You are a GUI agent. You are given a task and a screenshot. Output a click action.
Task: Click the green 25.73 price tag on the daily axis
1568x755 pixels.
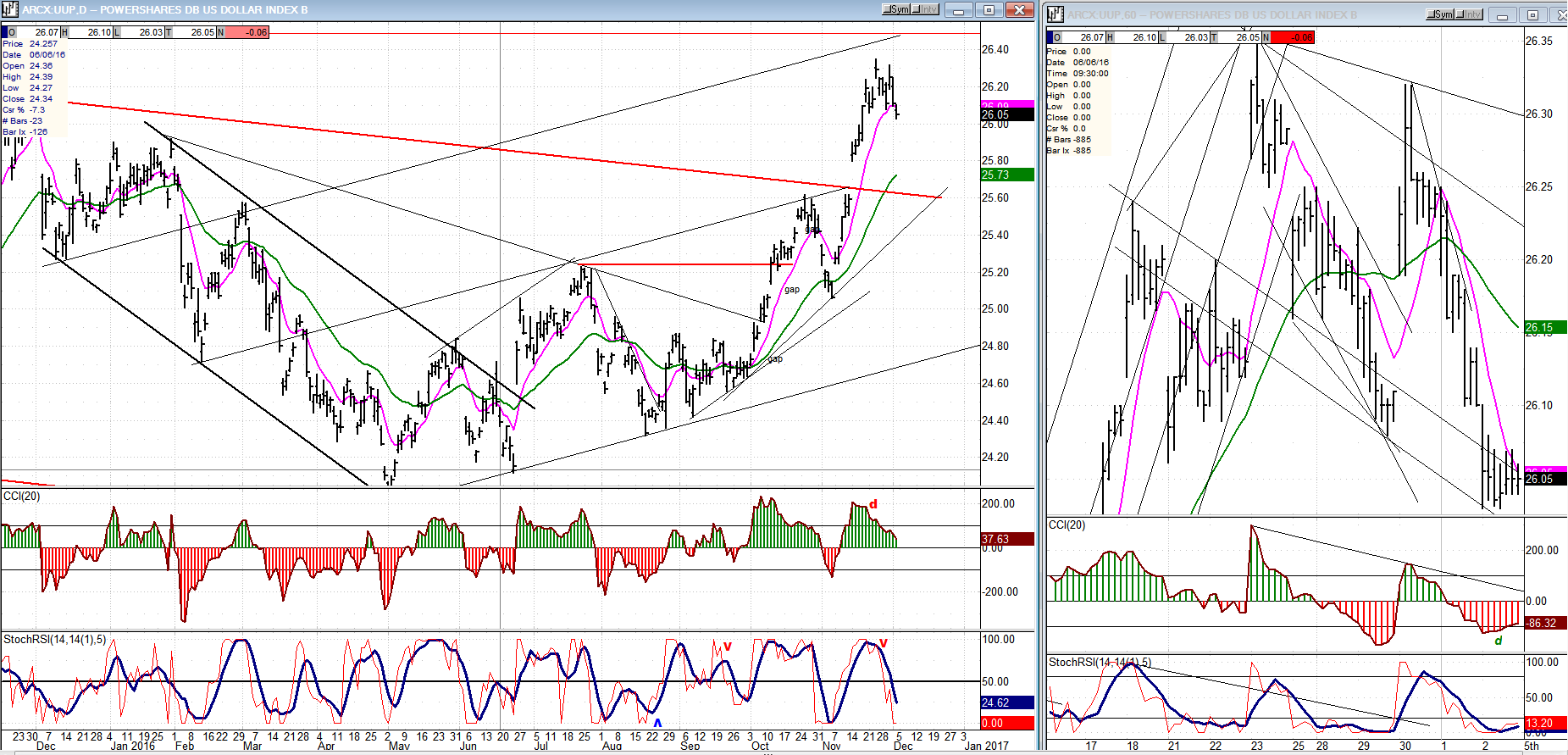pyautogui.click(x=1006, y=175)
